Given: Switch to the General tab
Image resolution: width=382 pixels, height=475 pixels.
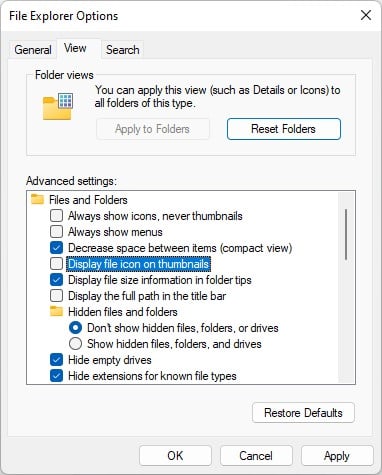Looking at the screenshot, I should (x=33, y=50).
